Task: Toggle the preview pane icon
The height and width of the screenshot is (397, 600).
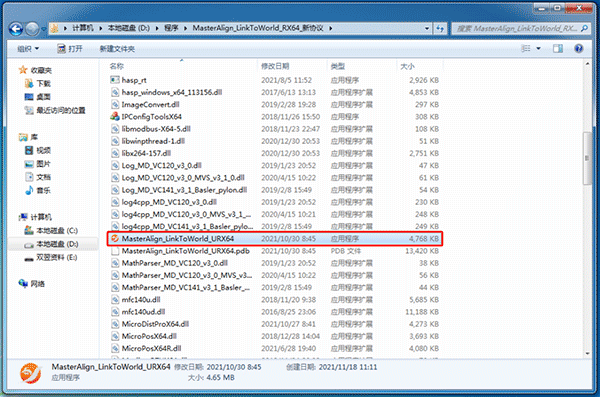Action: point(558,48)
